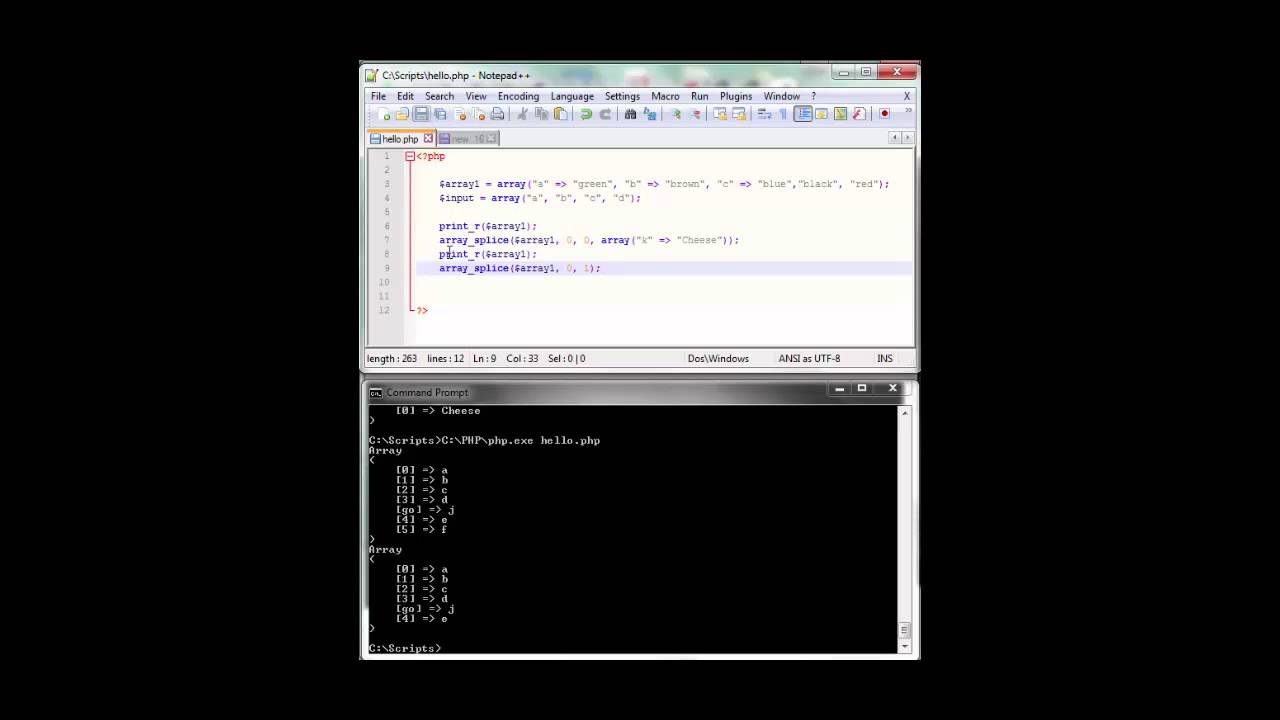This screenshot has height=720, width=1280.
Task: Create a new file with toolbar icon
Action: (x=383, y=114)
